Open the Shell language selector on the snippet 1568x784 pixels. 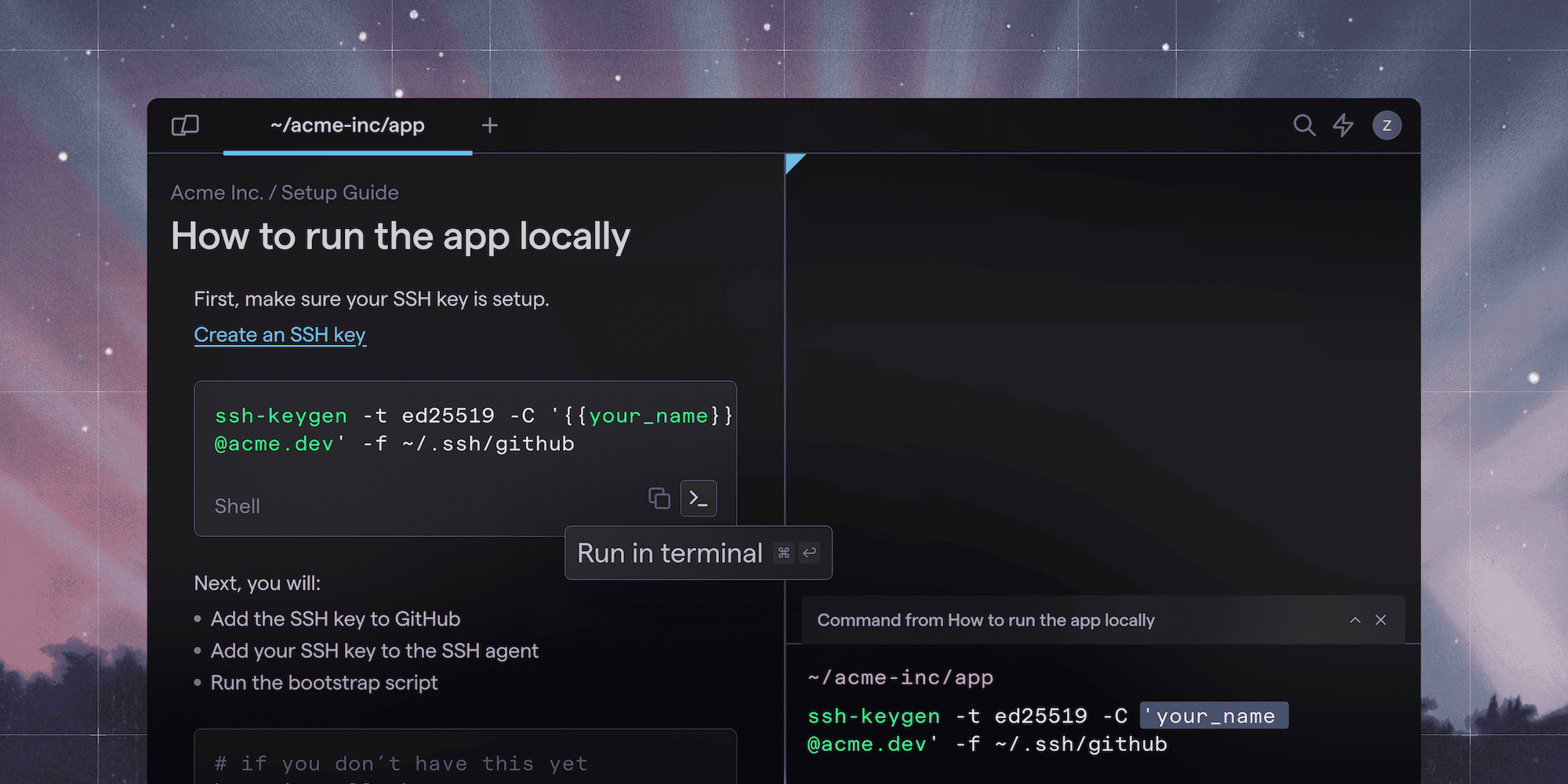(x=236, y=506)
